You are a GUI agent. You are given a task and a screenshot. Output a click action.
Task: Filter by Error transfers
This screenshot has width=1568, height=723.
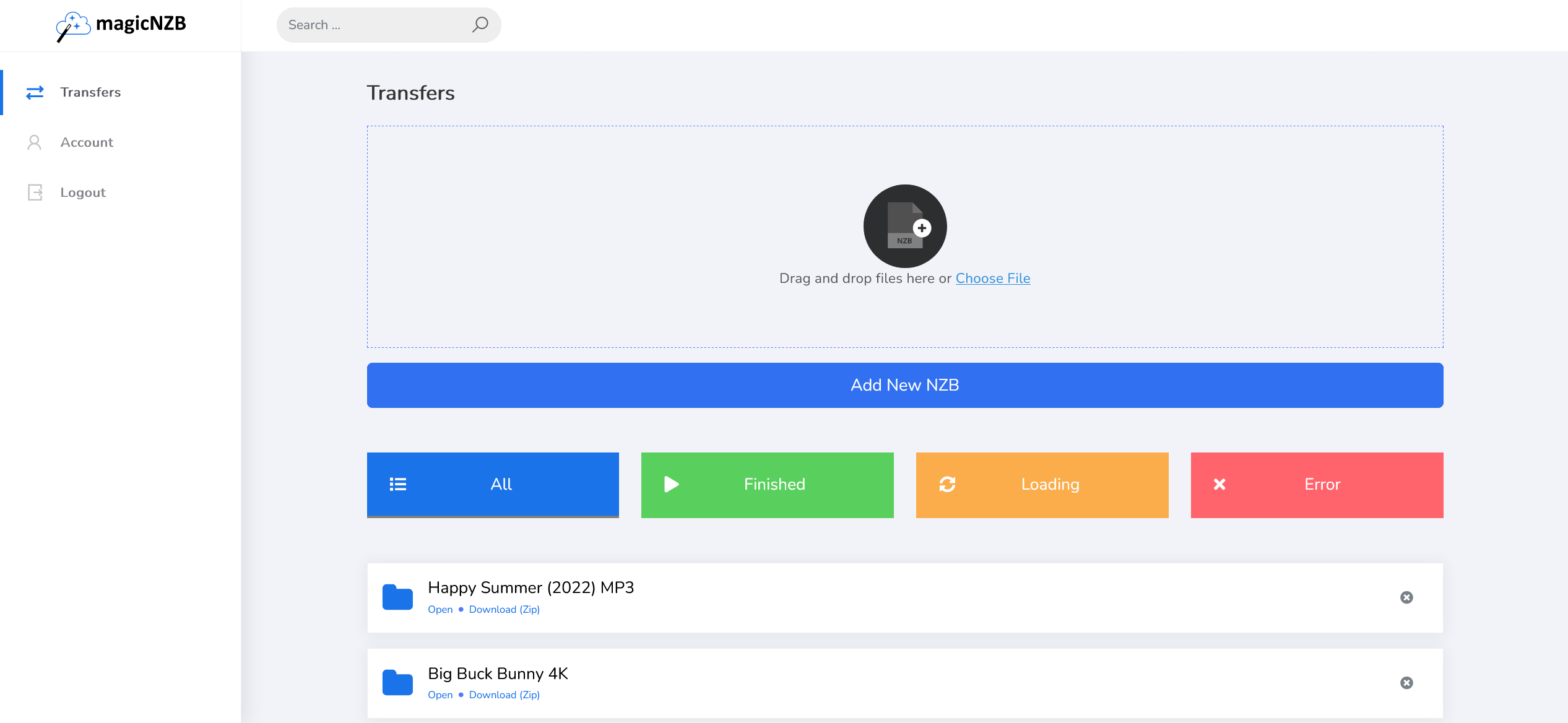[x=1317, y=485]
